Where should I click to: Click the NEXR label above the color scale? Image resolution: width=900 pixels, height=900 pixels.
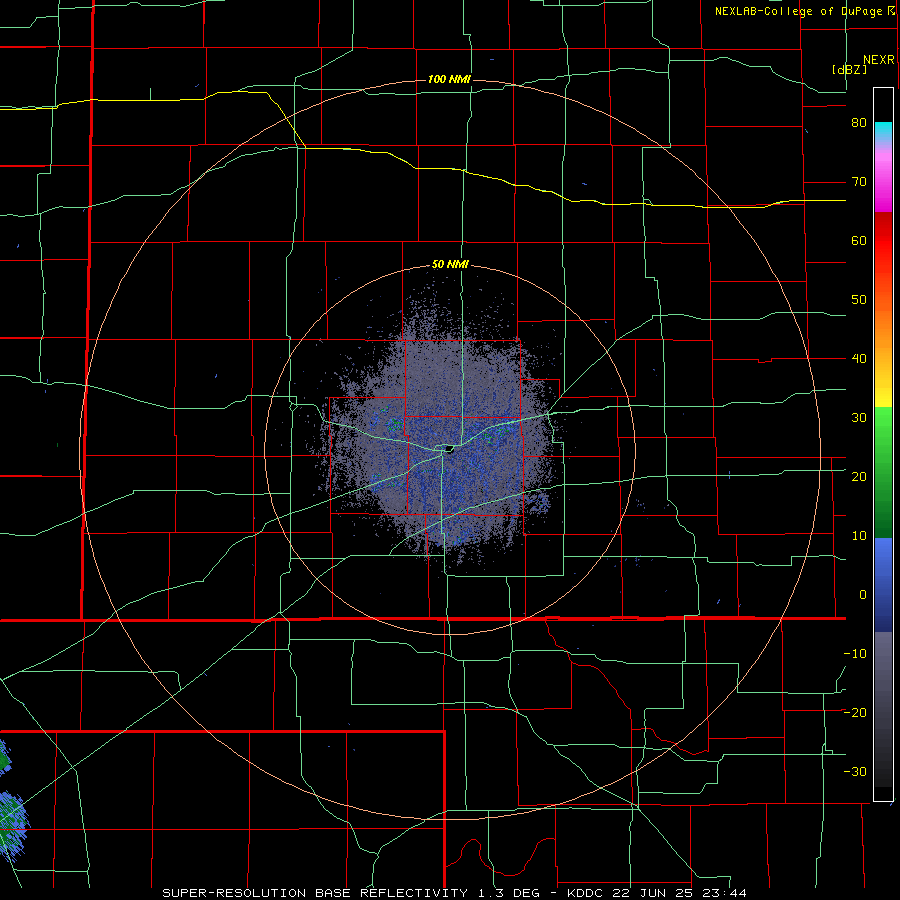click(x=879, y=60)
